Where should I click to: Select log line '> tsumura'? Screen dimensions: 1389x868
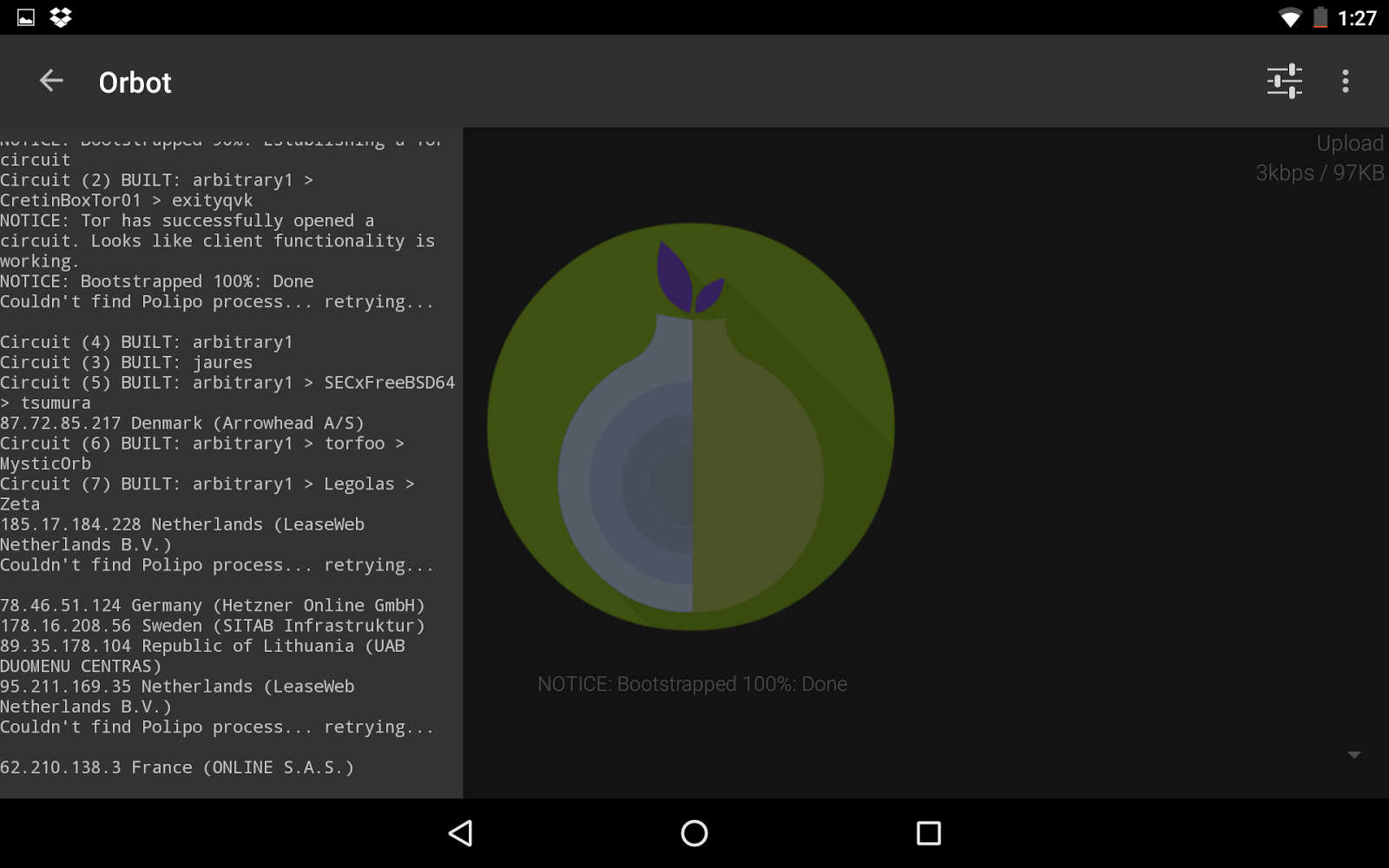45,403
